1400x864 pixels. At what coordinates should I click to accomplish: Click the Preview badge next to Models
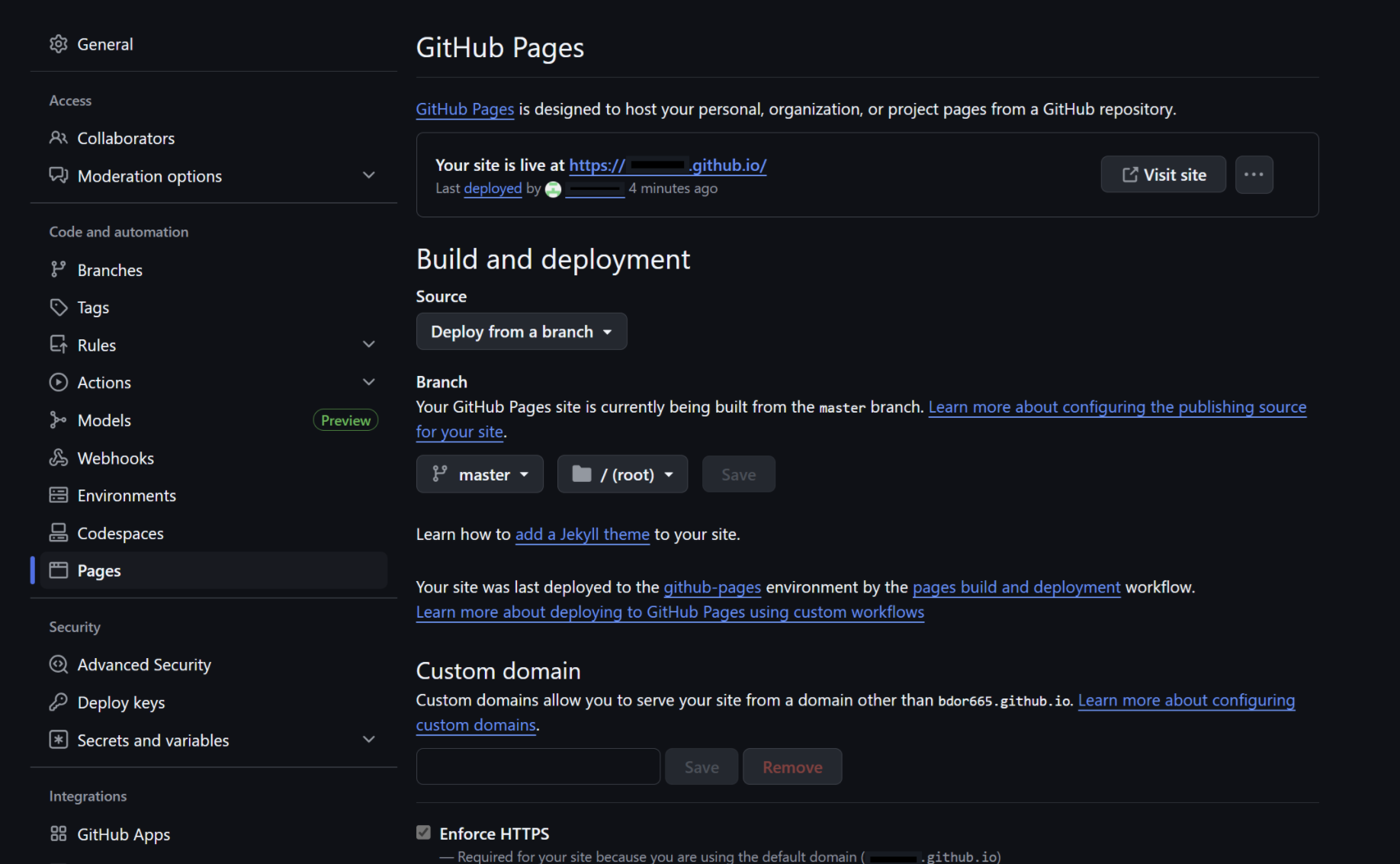point(345,420)
